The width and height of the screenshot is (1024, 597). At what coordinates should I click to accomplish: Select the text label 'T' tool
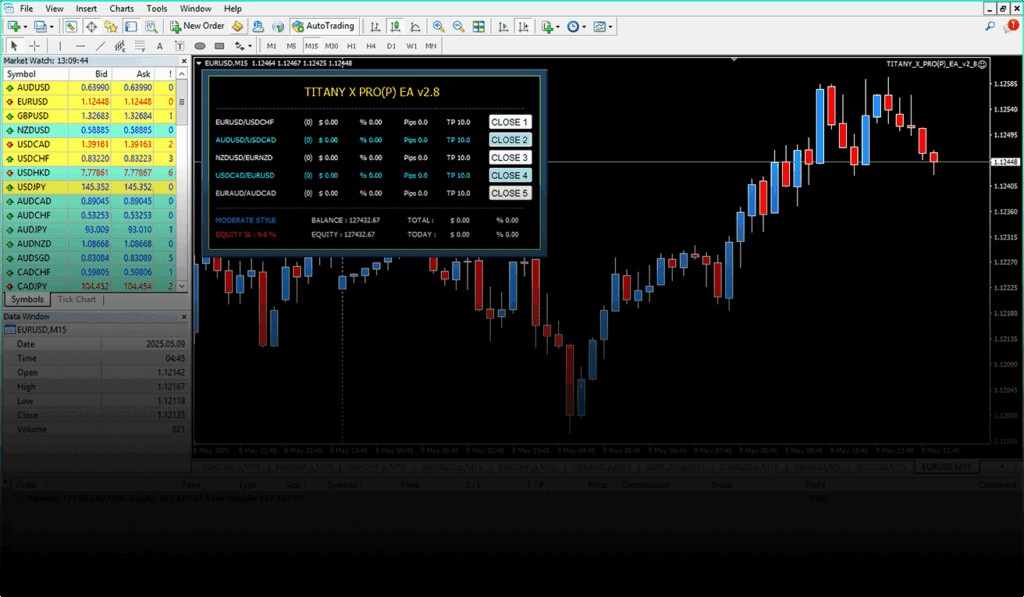point(180,46)
